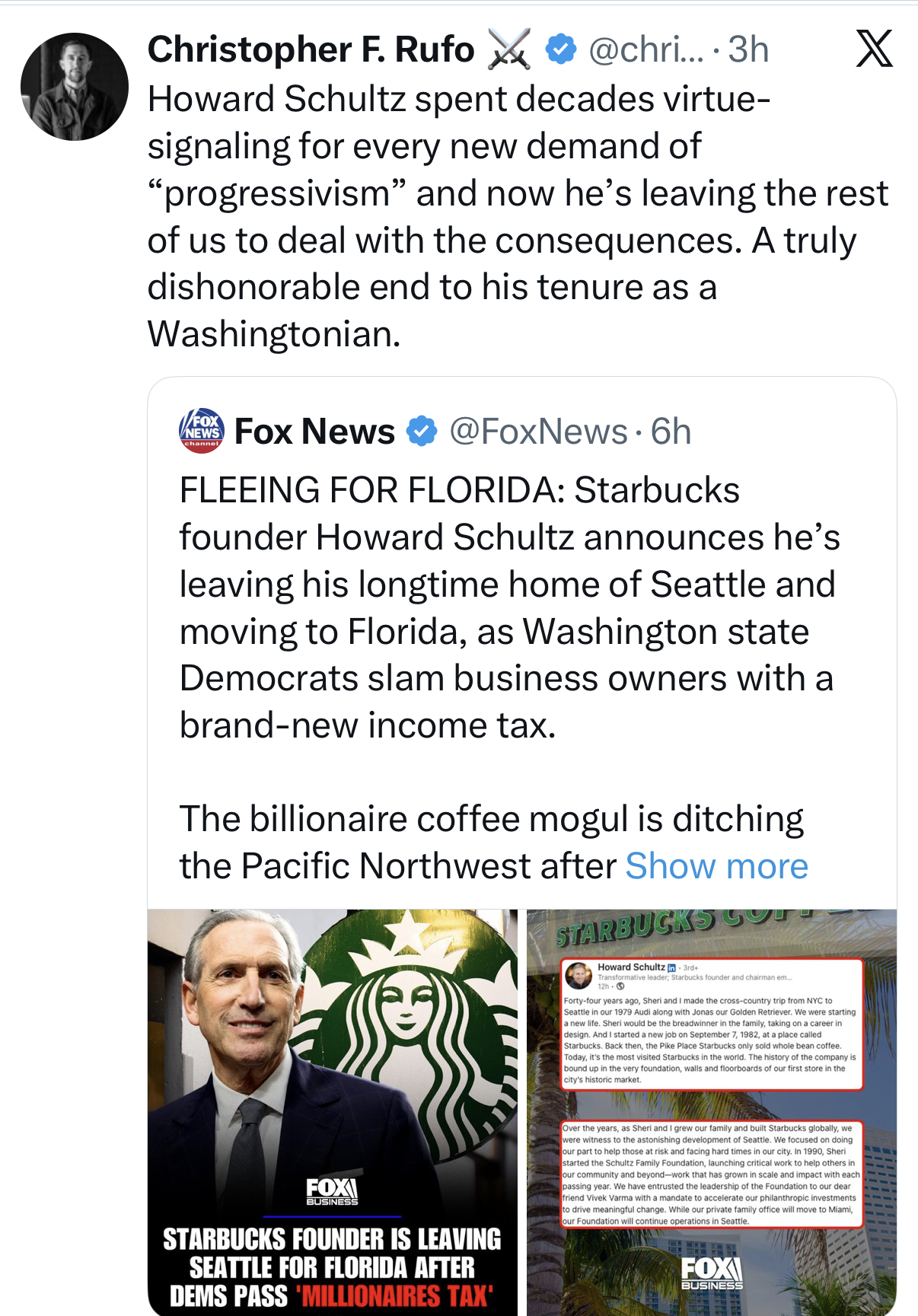Screen dimensions: 918x1316
Task: Click the Fox Business logo on the Schultz photo
Action: pos(332,1191)
